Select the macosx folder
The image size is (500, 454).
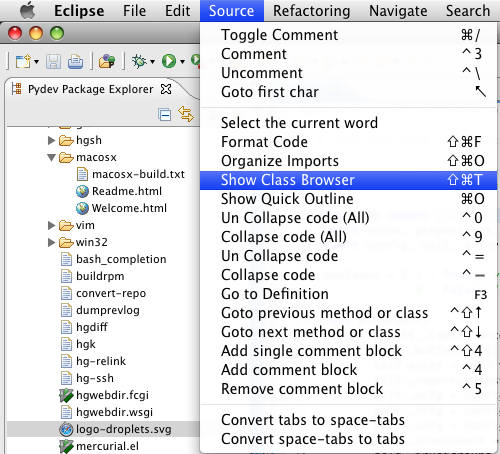point(96,157)
